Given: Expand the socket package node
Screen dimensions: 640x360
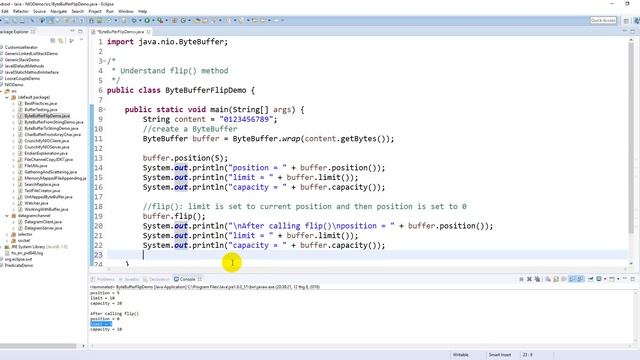Looking at the screenshot, I should 7,240.
